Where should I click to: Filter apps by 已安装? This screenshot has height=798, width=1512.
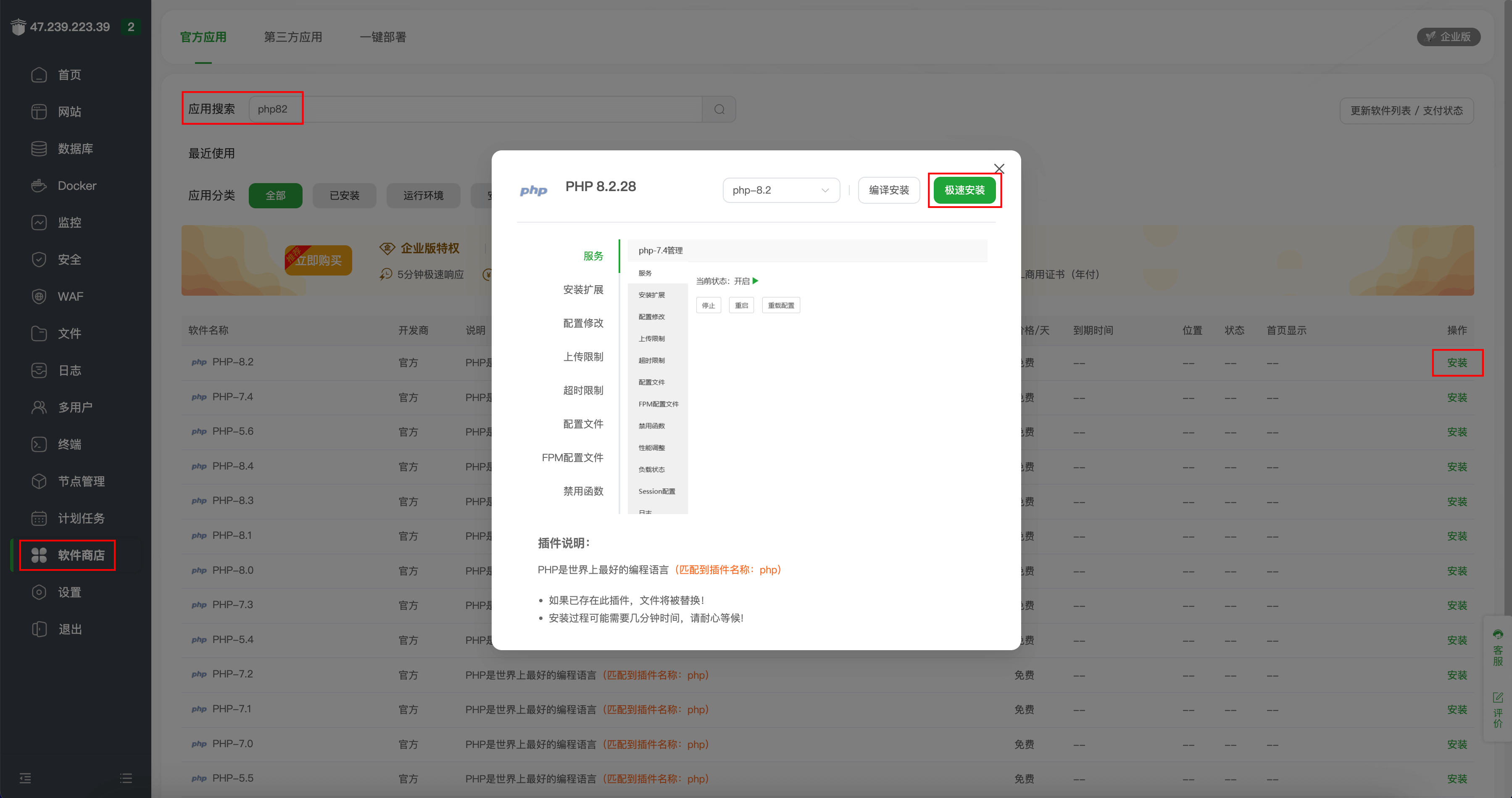coord(344,195)
